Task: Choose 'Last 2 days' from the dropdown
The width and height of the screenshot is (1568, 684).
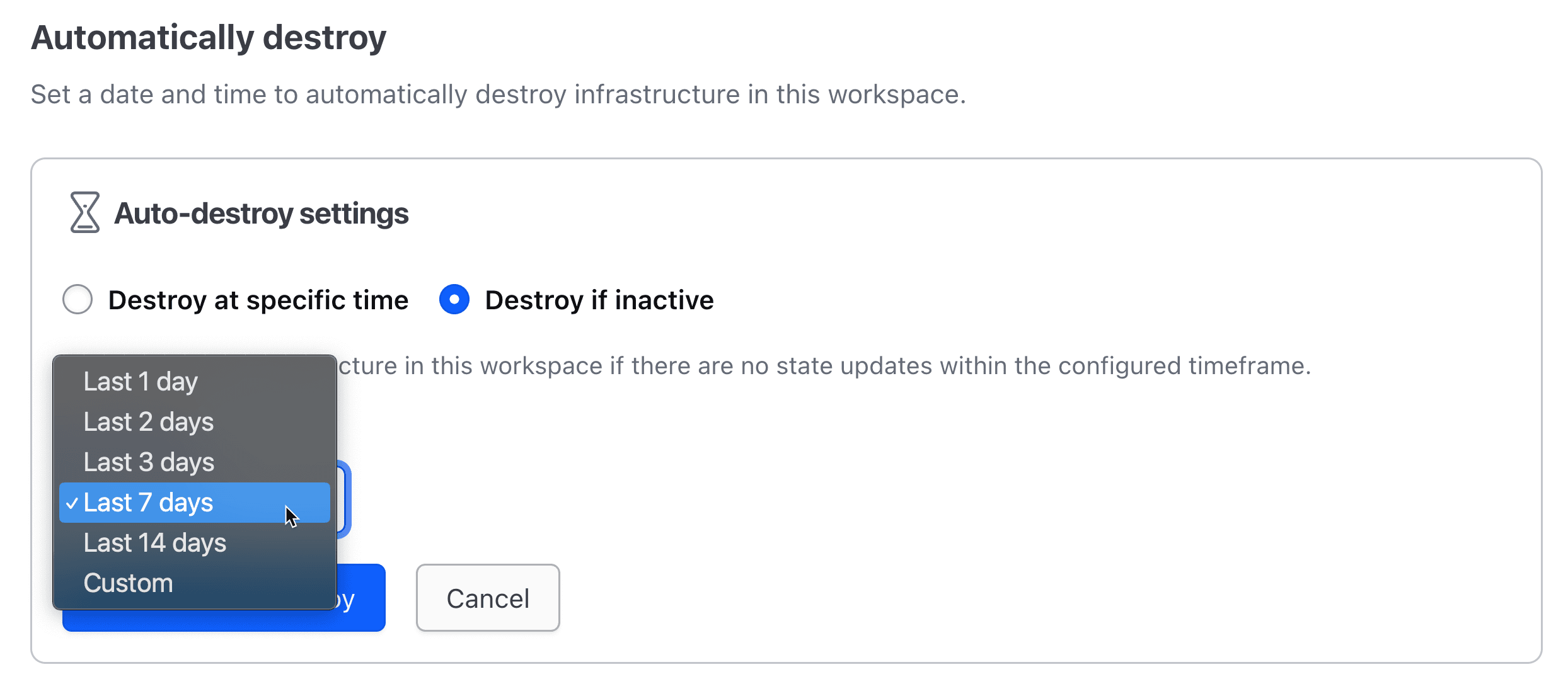Action: 149,422
